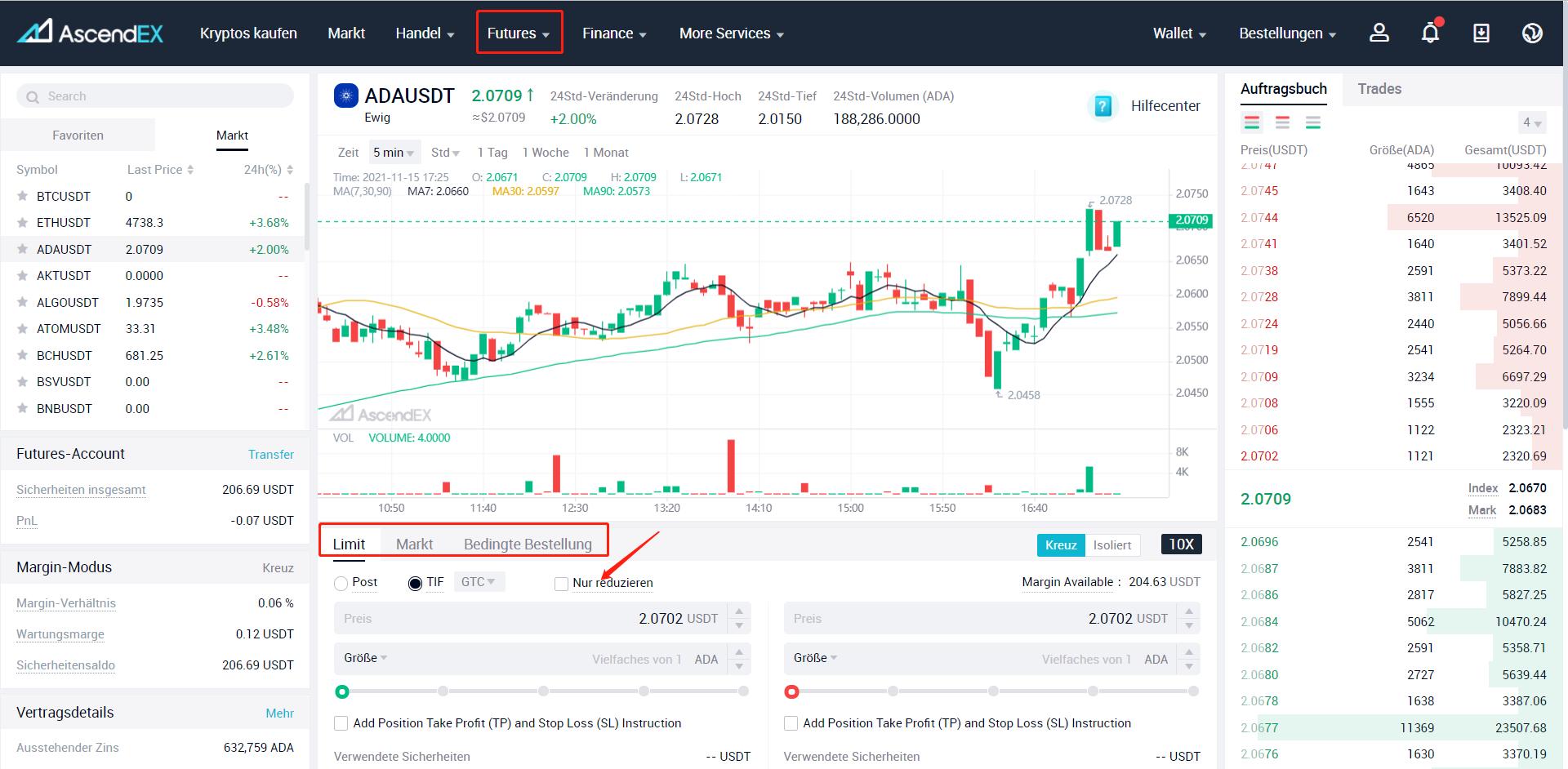Favorite the AKTUSDT star
1568x769 pixels.
pos(22,275)
